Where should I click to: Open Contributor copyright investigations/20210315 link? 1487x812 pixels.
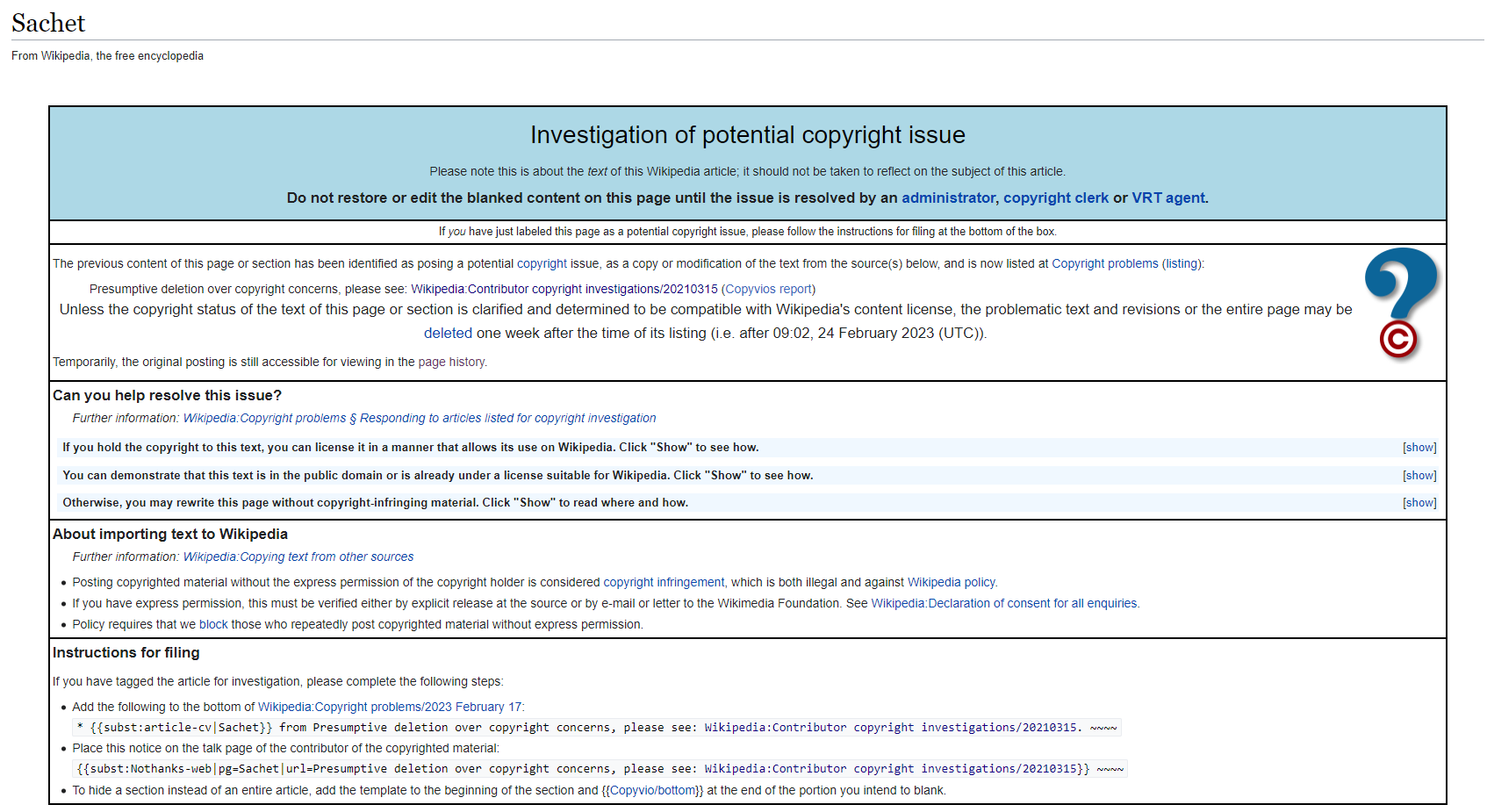[564, 290]
